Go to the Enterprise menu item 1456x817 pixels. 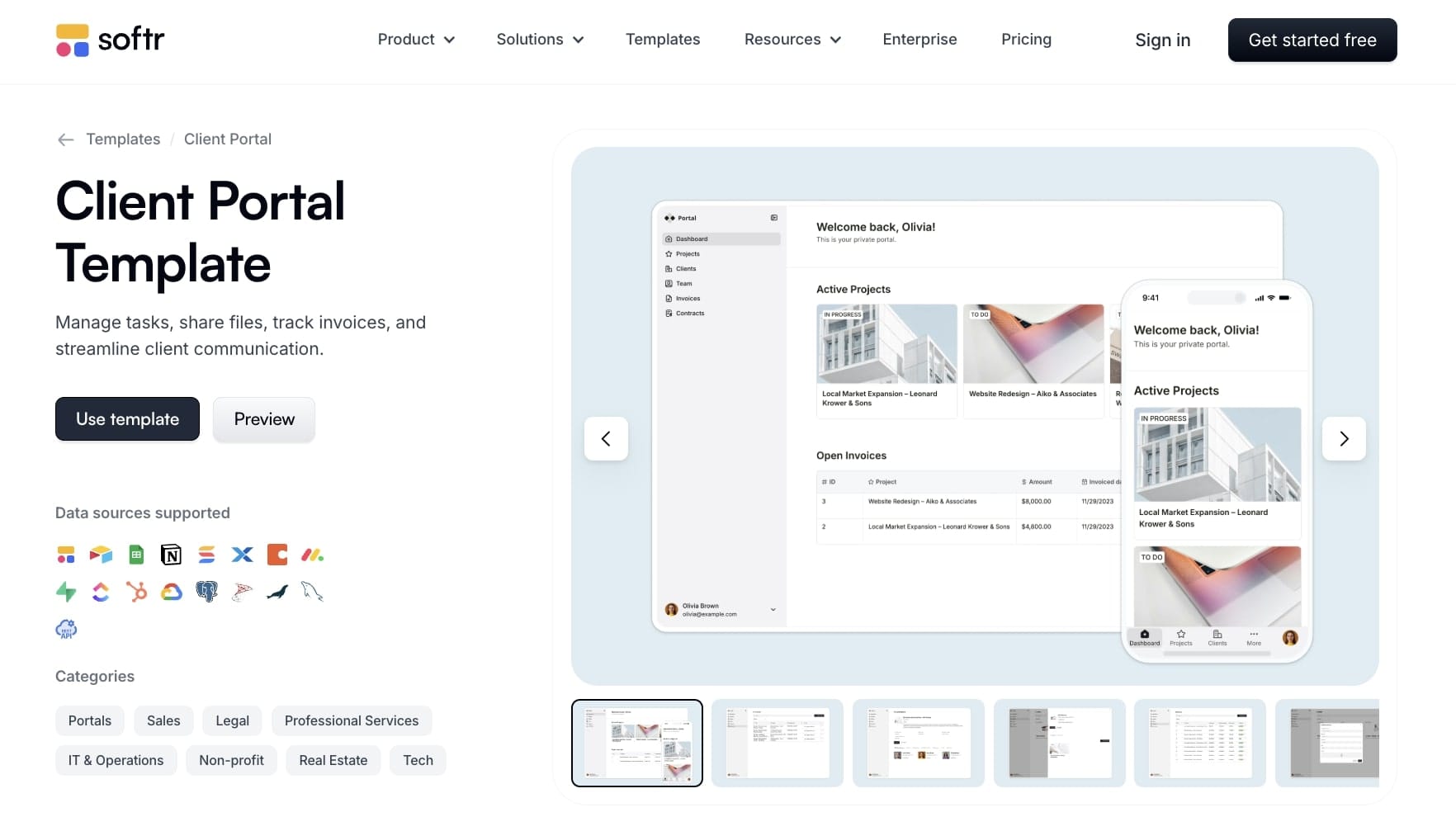919,39
